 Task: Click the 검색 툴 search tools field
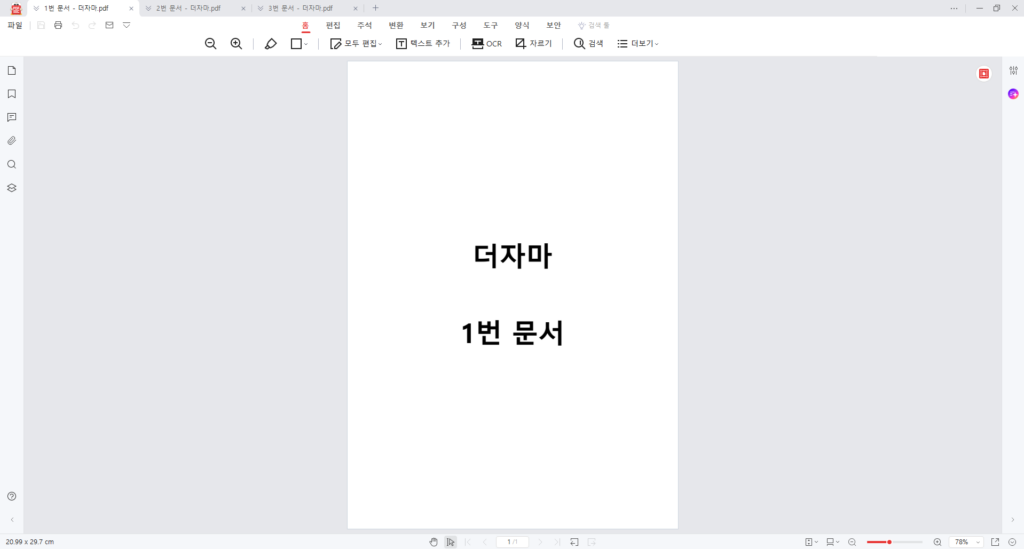594,25
